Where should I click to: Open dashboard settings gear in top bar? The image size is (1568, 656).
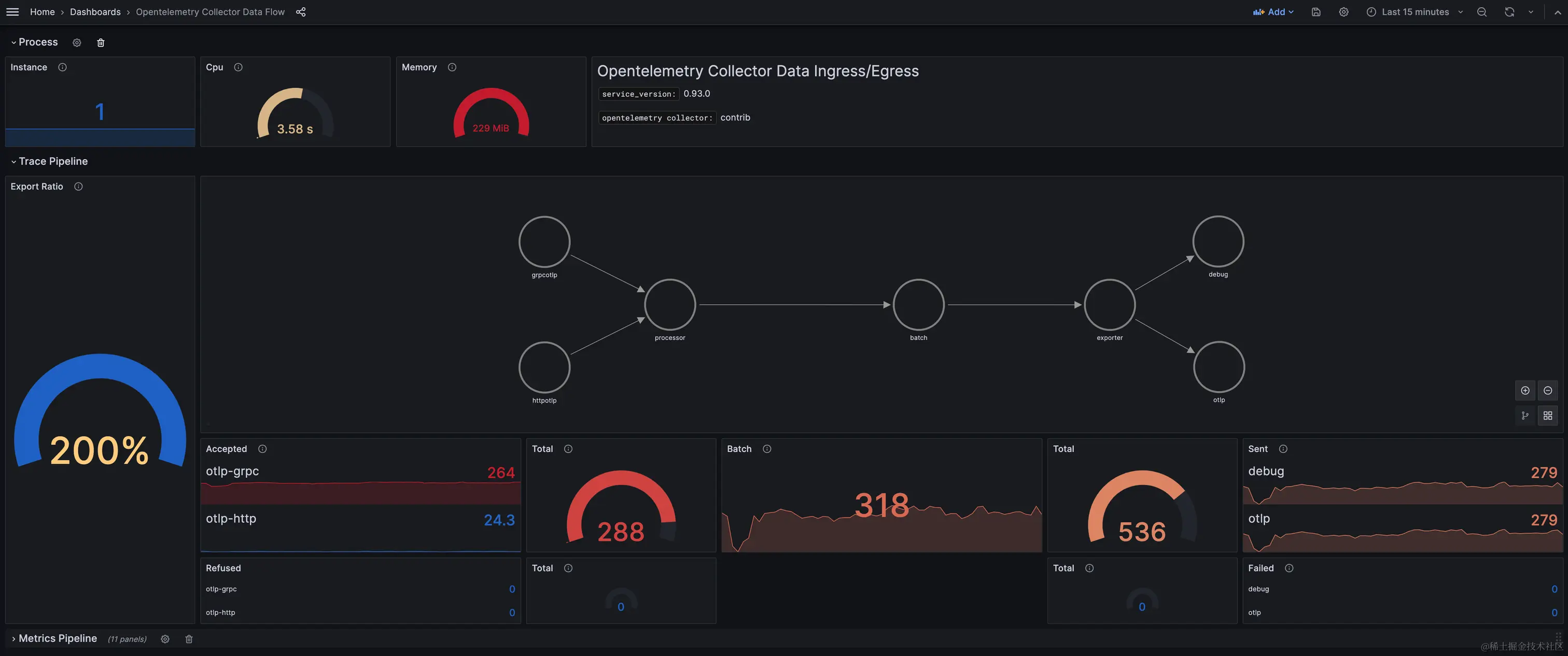[1343, 11]
